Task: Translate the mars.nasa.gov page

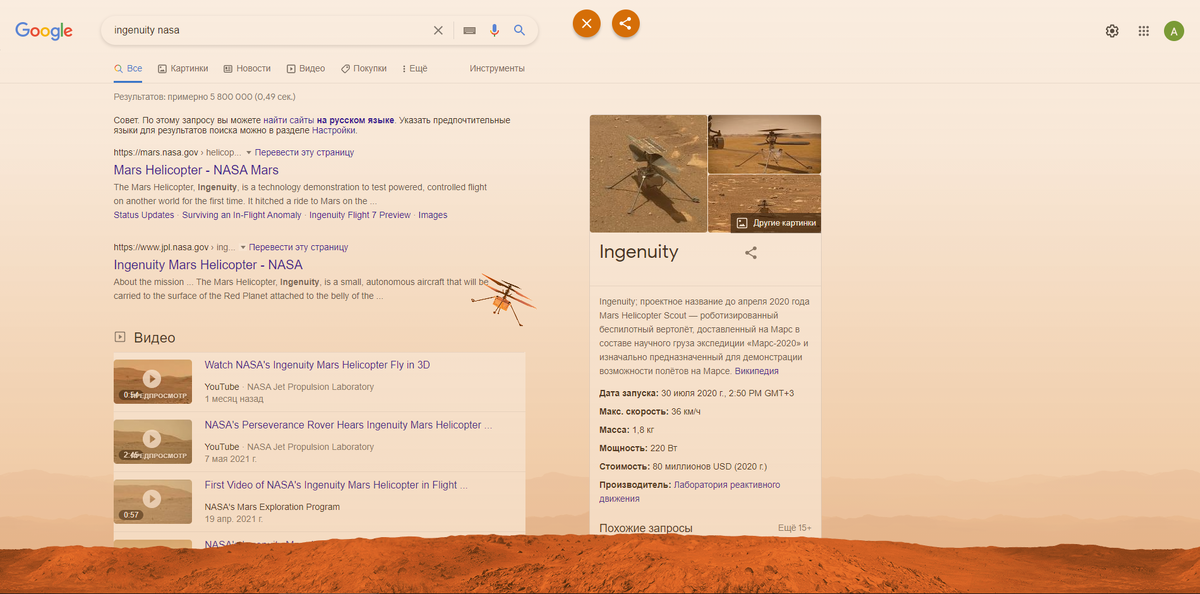Action: pos(304,152)
